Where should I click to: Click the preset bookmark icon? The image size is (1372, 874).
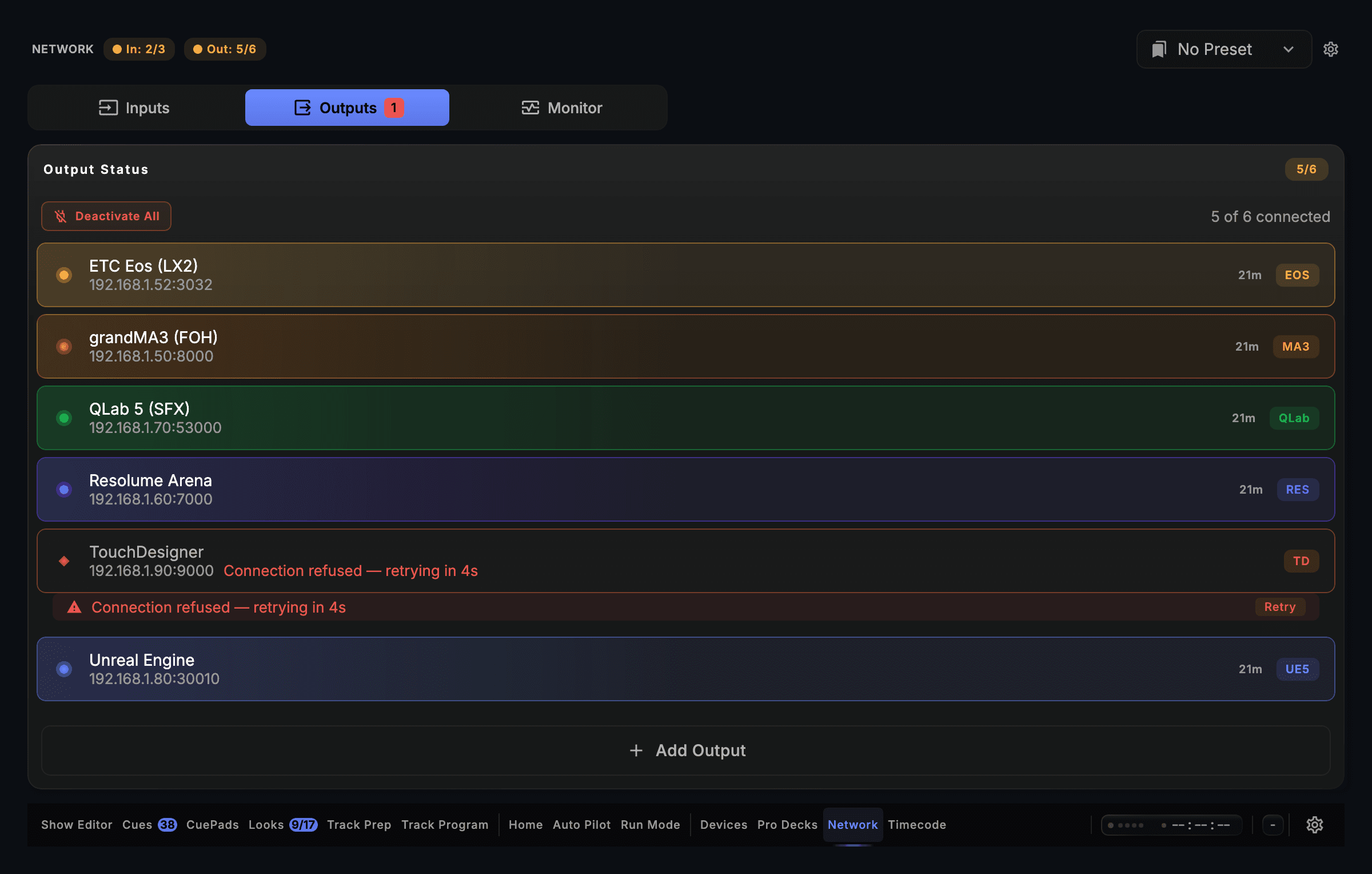1159,49
